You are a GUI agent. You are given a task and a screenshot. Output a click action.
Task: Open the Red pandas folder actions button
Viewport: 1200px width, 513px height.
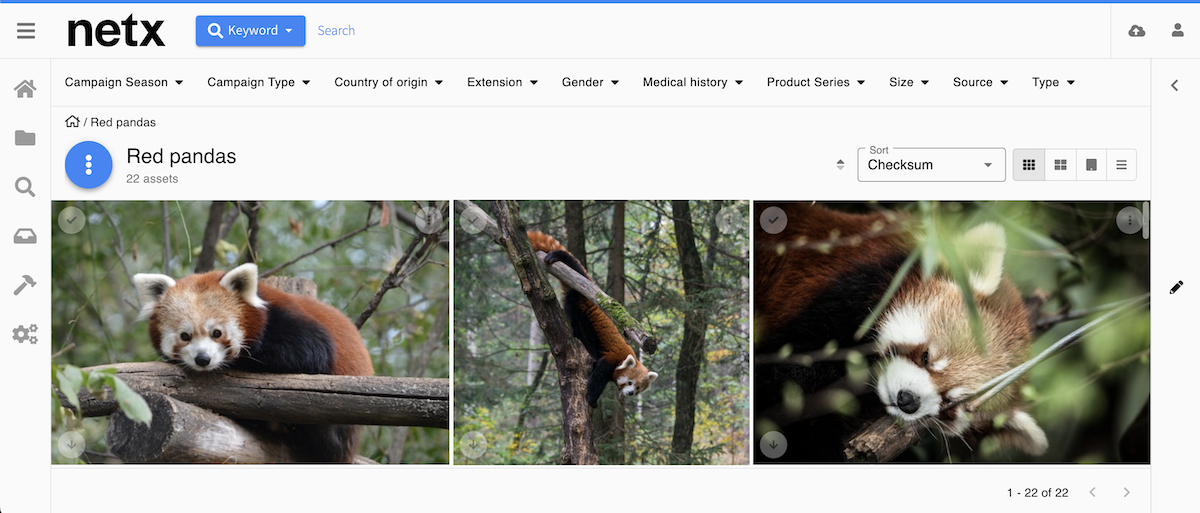(89, 165)
